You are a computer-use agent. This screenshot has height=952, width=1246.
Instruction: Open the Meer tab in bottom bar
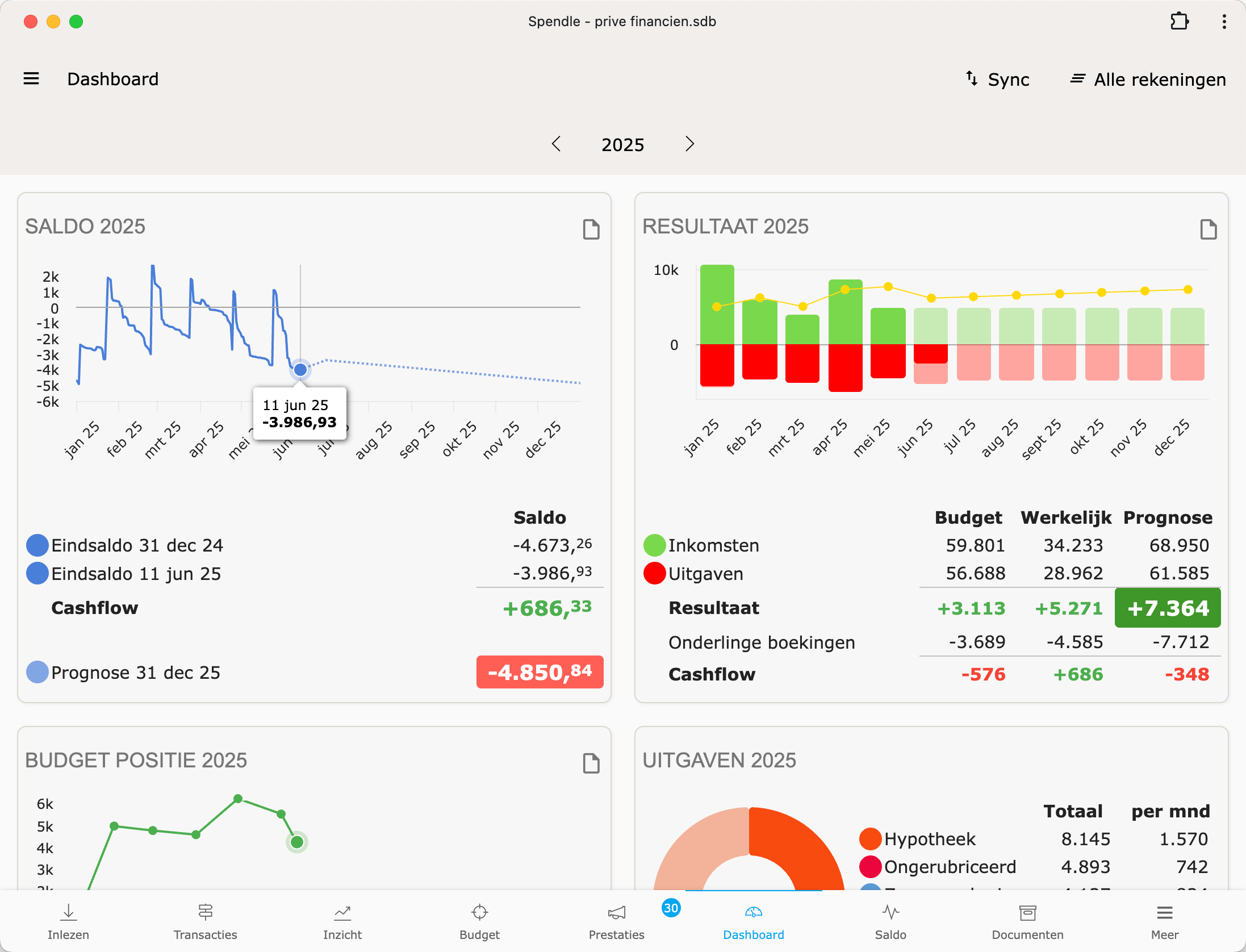(x=1164, y=921)
